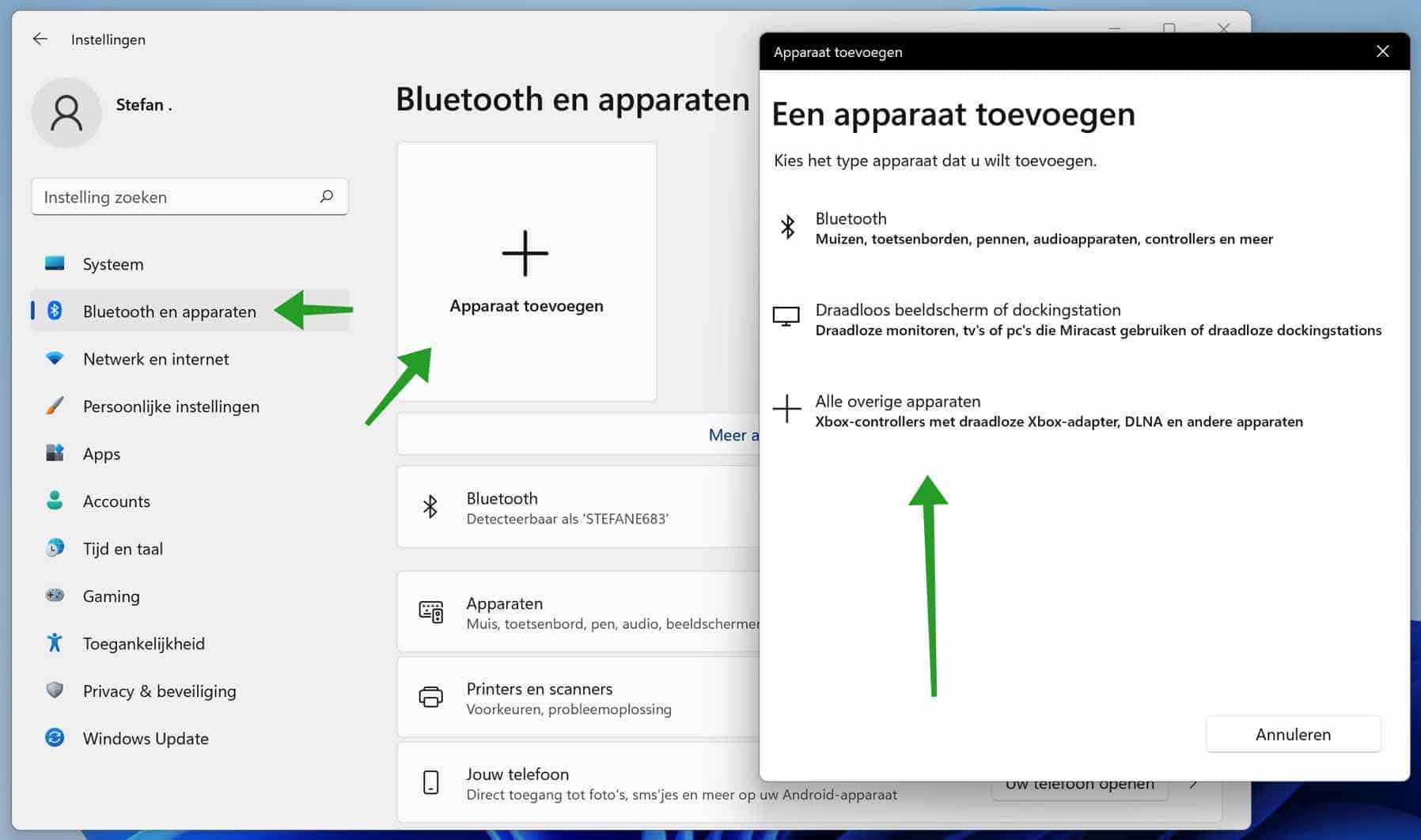Select the Bluetooth en apparaten sidebar icon
The width and height of the screenshot is (1421, 840).
click(54, 311)
